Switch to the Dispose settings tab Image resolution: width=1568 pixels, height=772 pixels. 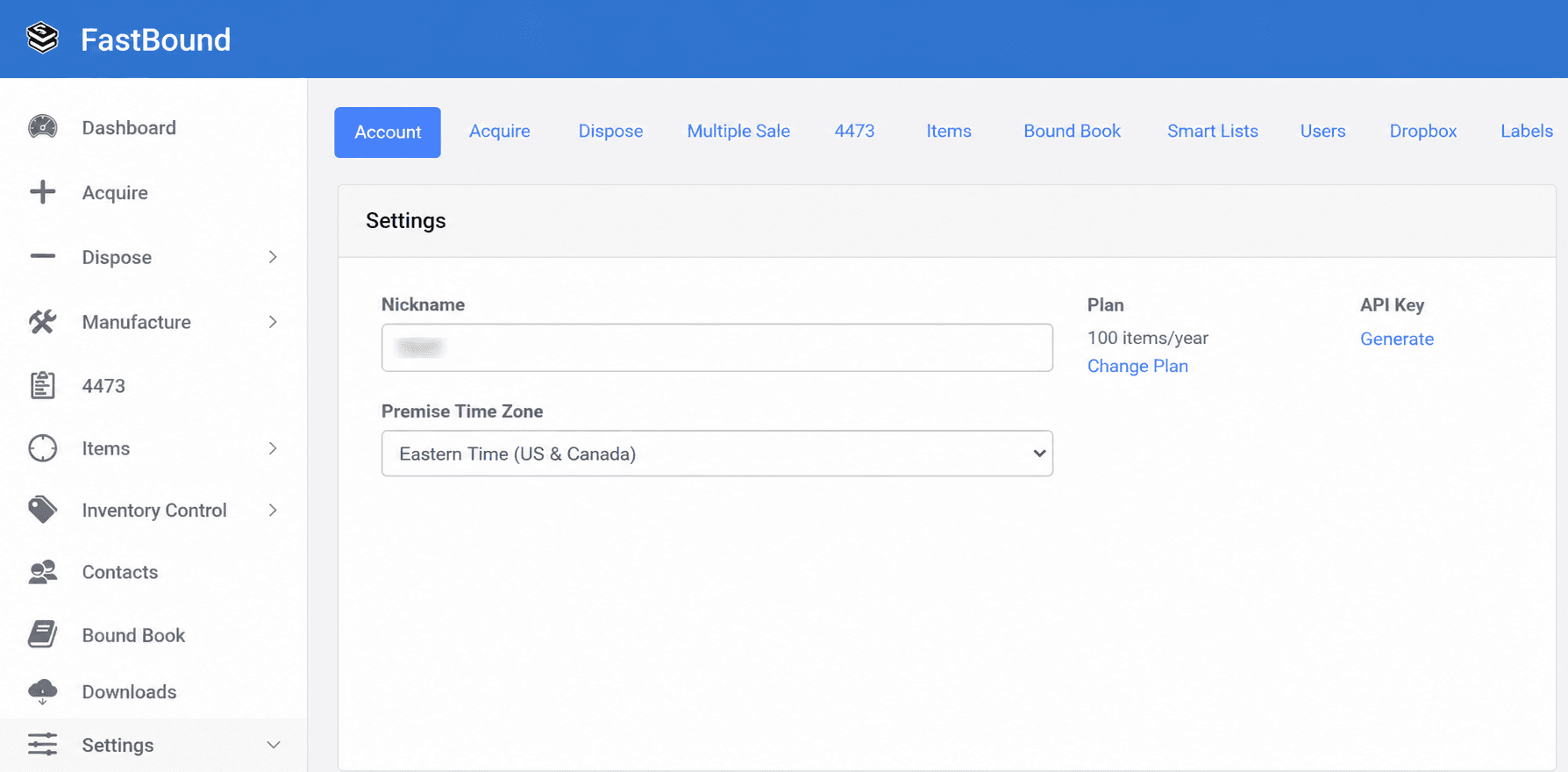tap(610, 131)
